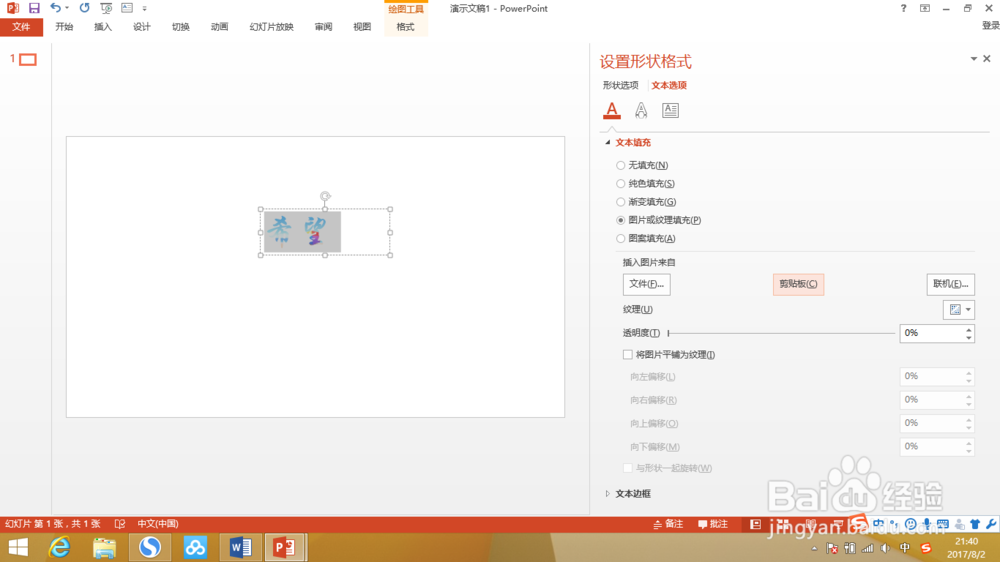
Task: Open the 切换 Transitions tab
Action: pos(180,27)
